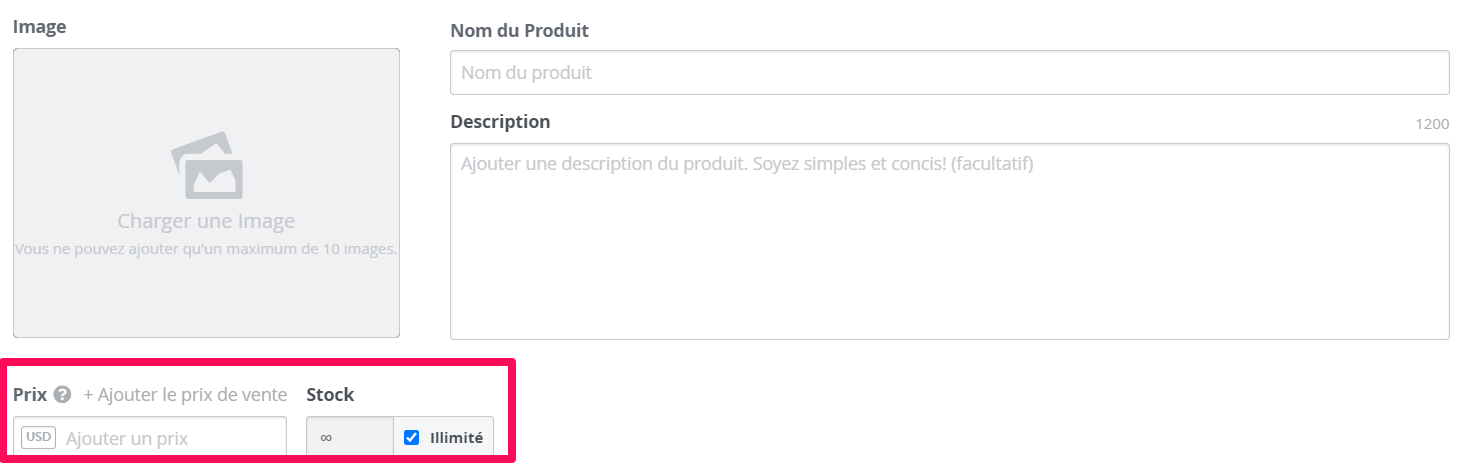Click the Ajouter le prix de vente link
This screenshot has width=1459, height=463.
coord(185,394)
